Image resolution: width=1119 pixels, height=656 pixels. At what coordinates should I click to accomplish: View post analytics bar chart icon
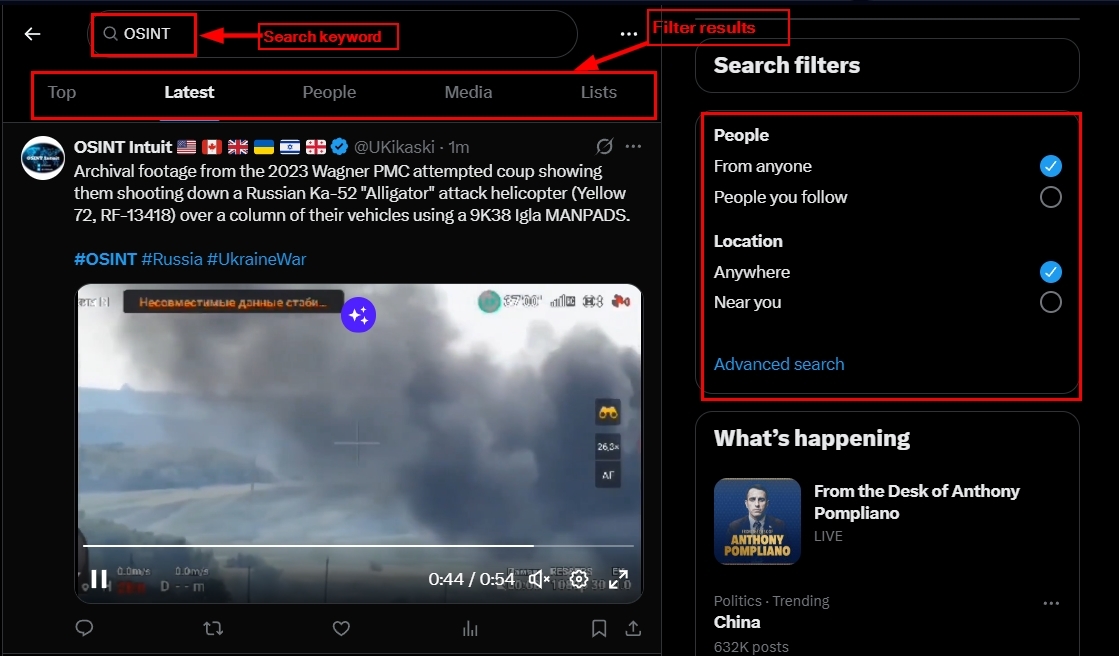tap(469, 628)
